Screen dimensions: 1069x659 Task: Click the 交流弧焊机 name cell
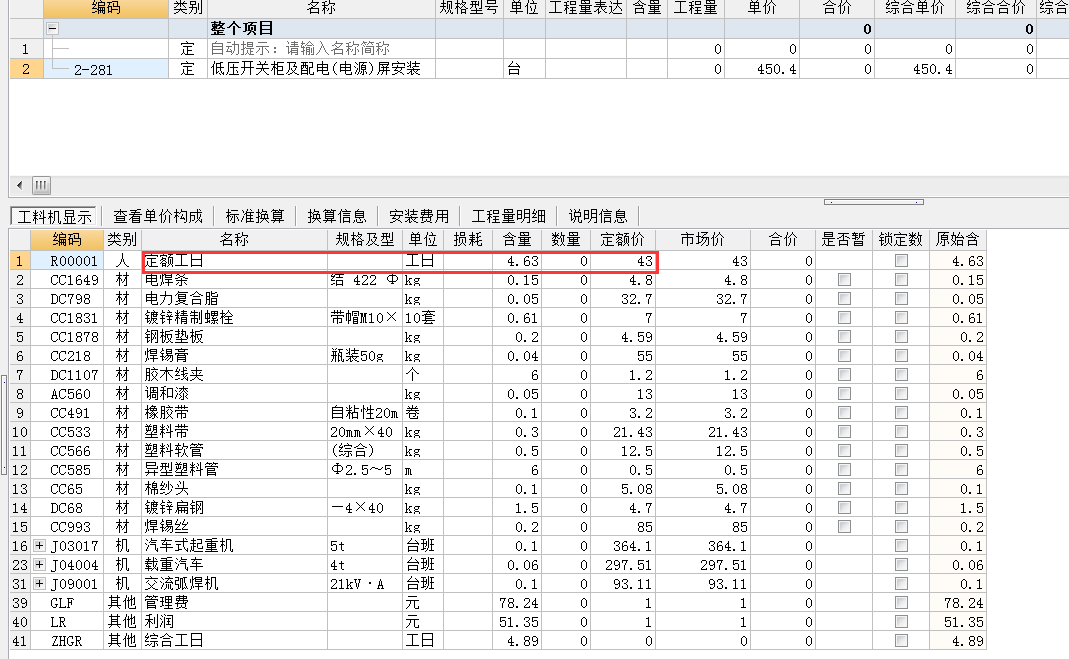pyautogui.click(x=235, y=584)
